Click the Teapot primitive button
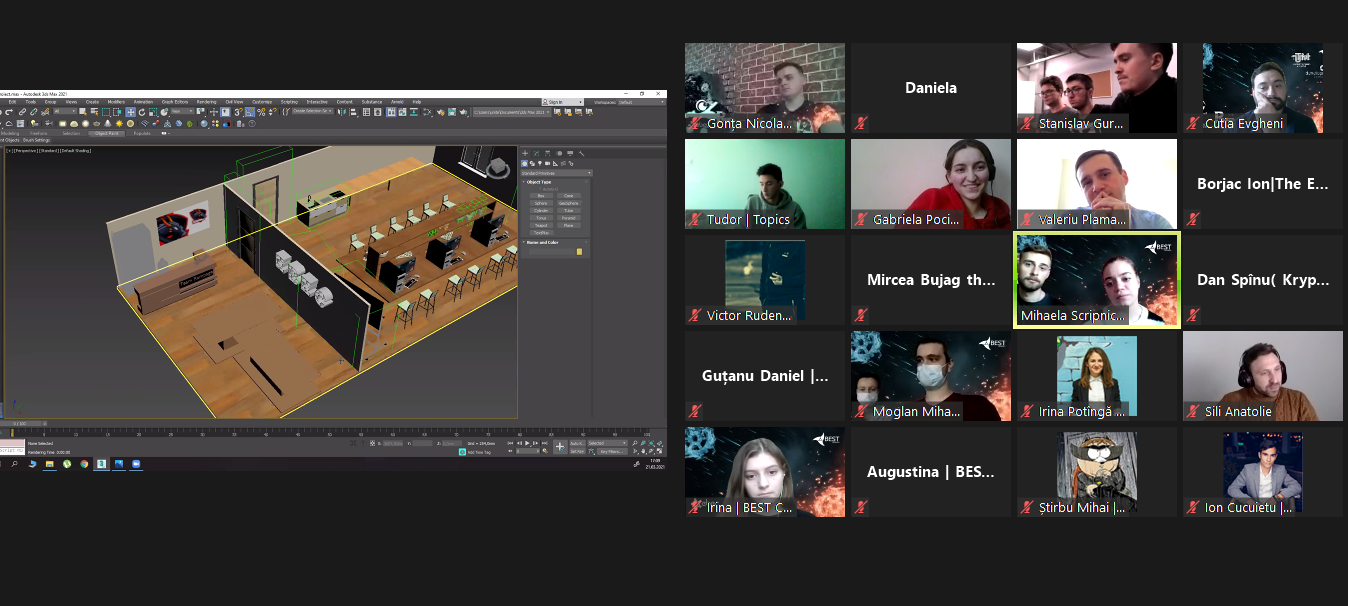The width and height of the screenshot is (1348, 606). pyautogui.click(x=541, y=225)
